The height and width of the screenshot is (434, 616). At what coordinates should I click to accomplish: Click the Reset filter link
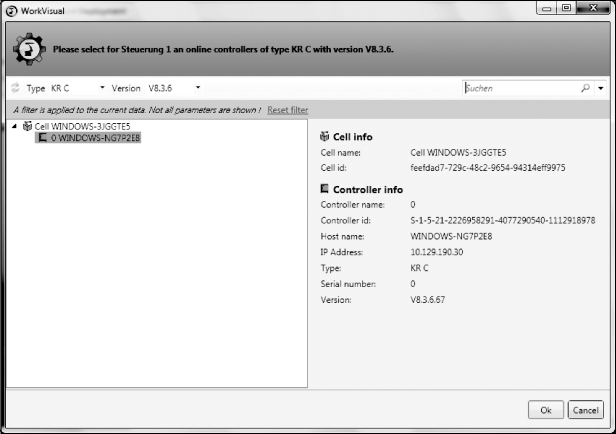coord(288,110)
